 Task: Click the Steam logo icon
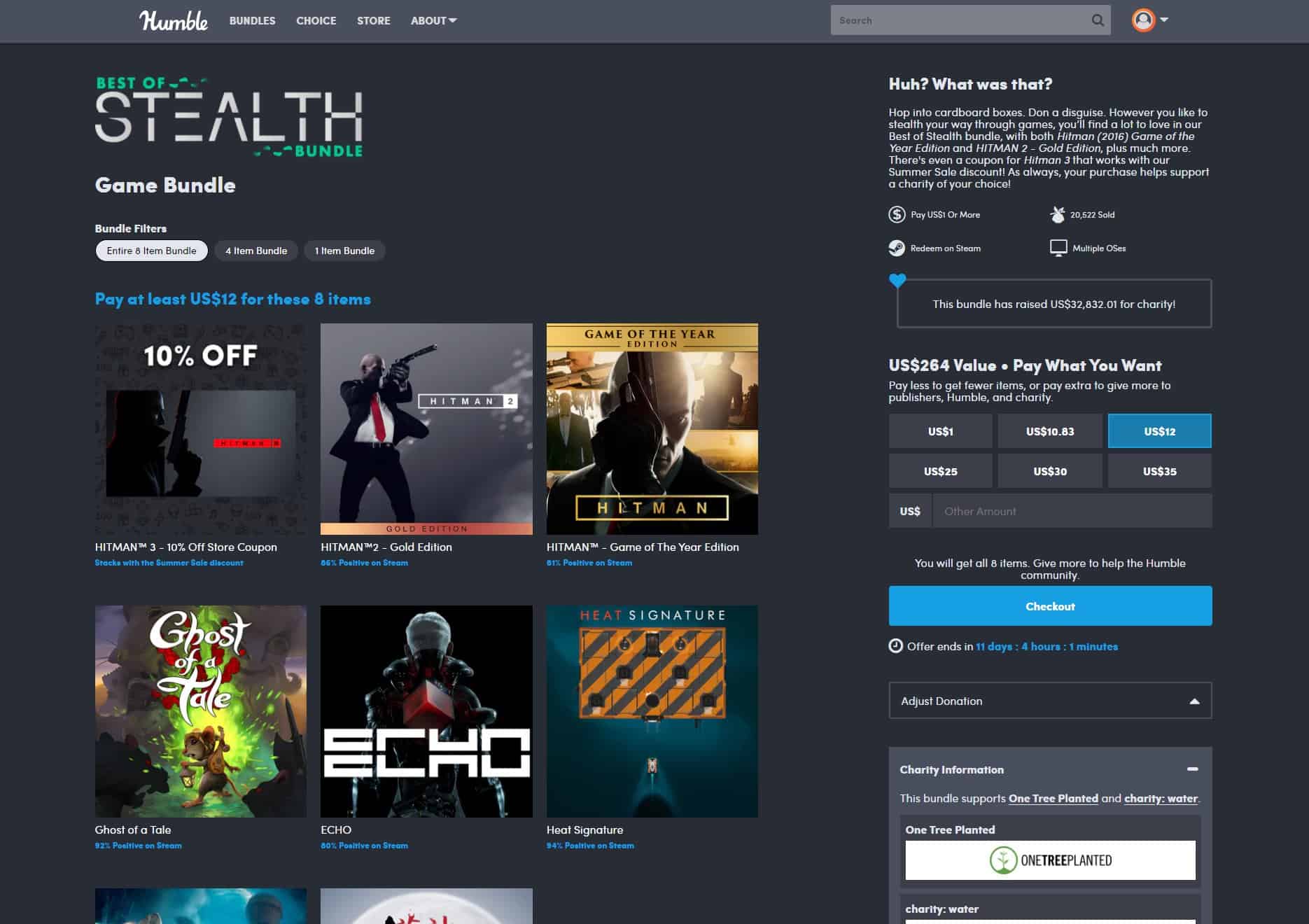point(897,248)
